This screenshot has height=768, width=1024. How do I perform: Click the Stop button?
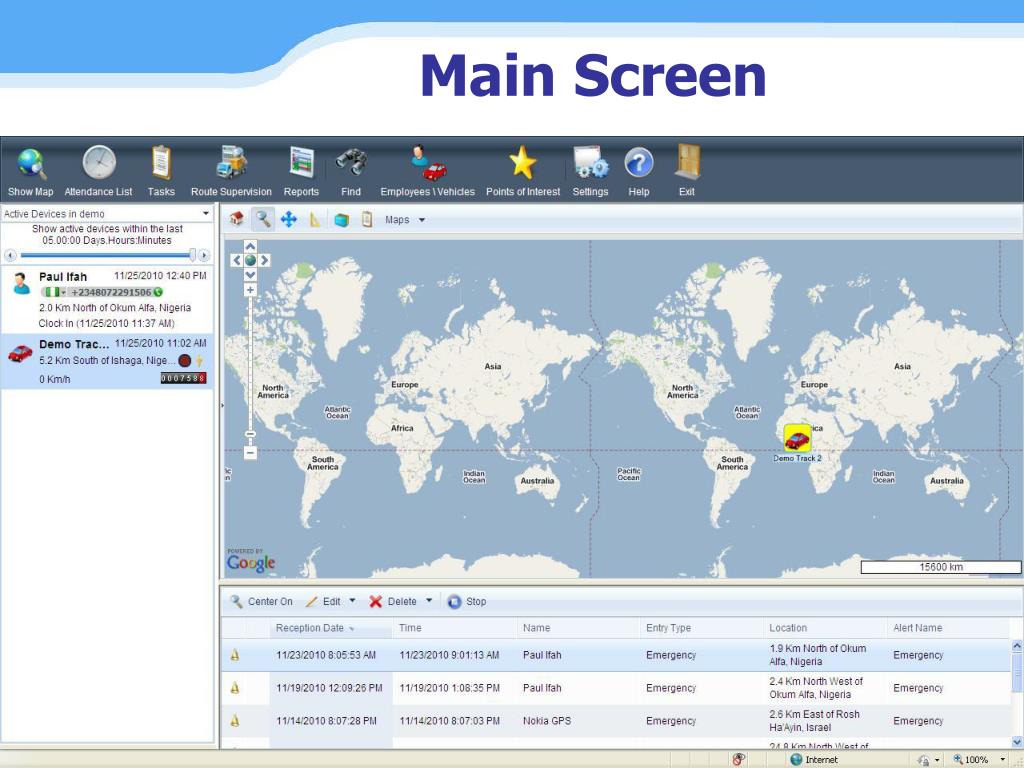[468, 601]
